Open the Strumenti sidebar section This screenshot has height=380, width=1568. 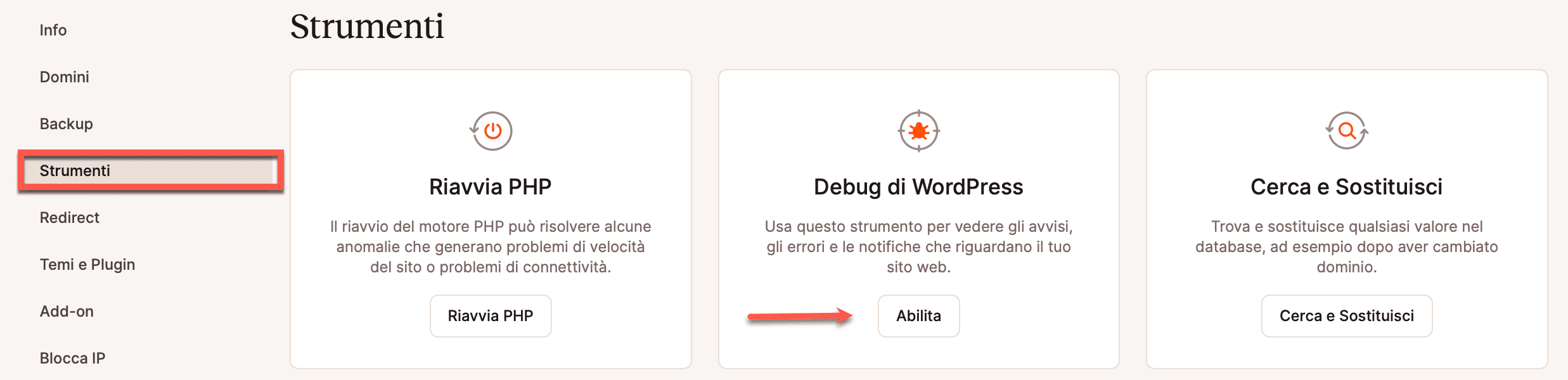coord(76,170)
